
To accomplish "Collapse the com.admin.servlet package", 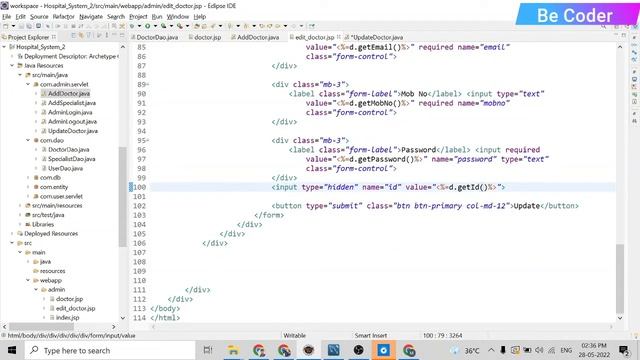I will pyautogui.click(x=28, y=84).
